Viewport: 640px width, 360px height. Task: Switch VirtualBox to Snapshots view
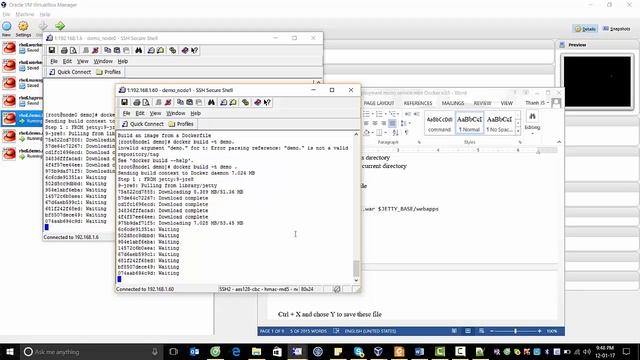tap(616, 29)
